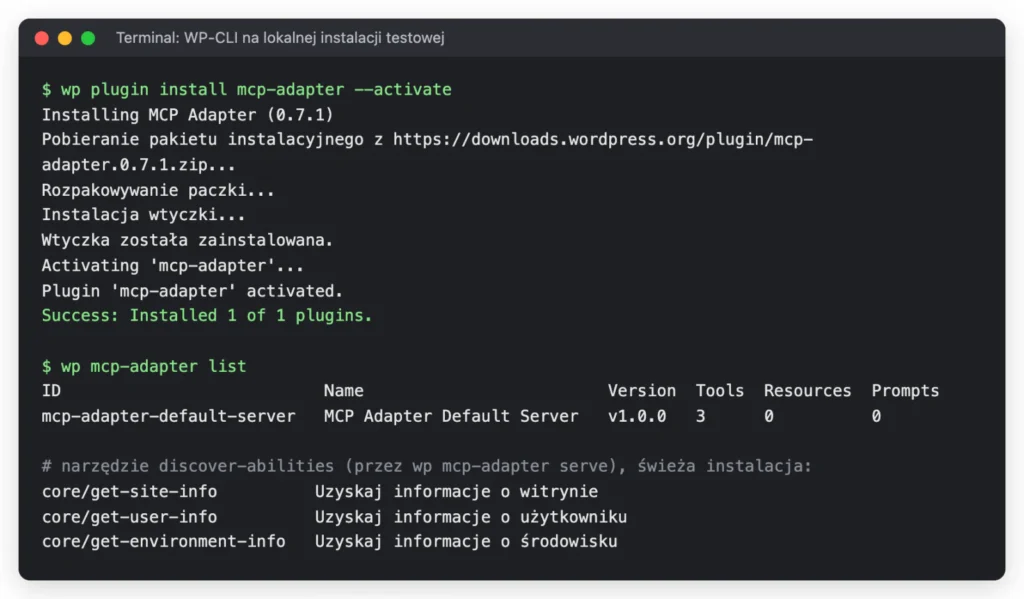Click the 'Tools' column header

[x=720, y=391]
